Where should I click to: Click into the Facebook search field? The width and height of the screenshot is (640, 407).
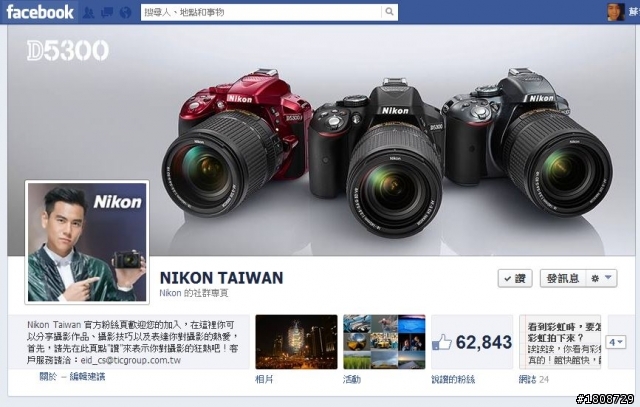[x=261, y=12]
